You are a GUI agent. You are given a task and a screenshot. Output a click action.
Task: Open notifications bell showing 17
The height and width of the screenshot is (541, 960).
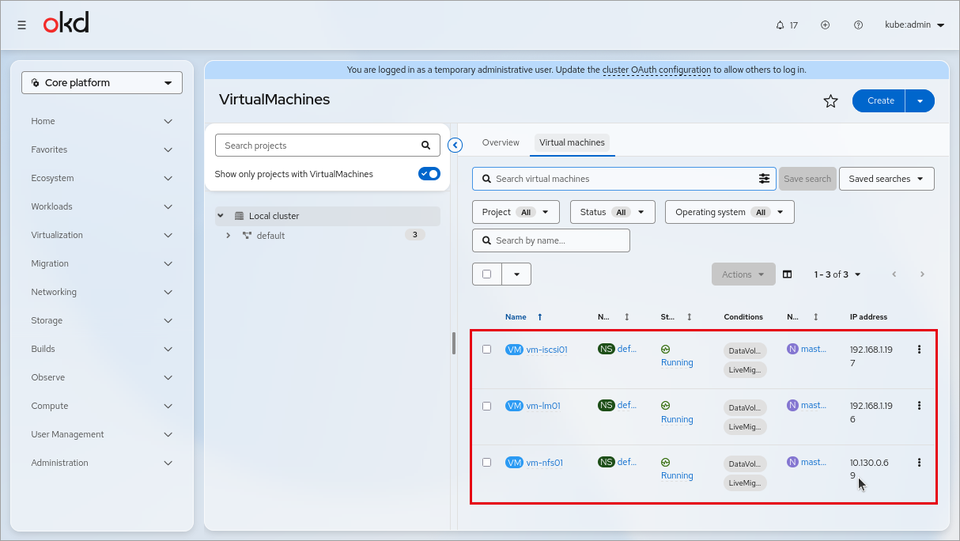click(787, 25)
